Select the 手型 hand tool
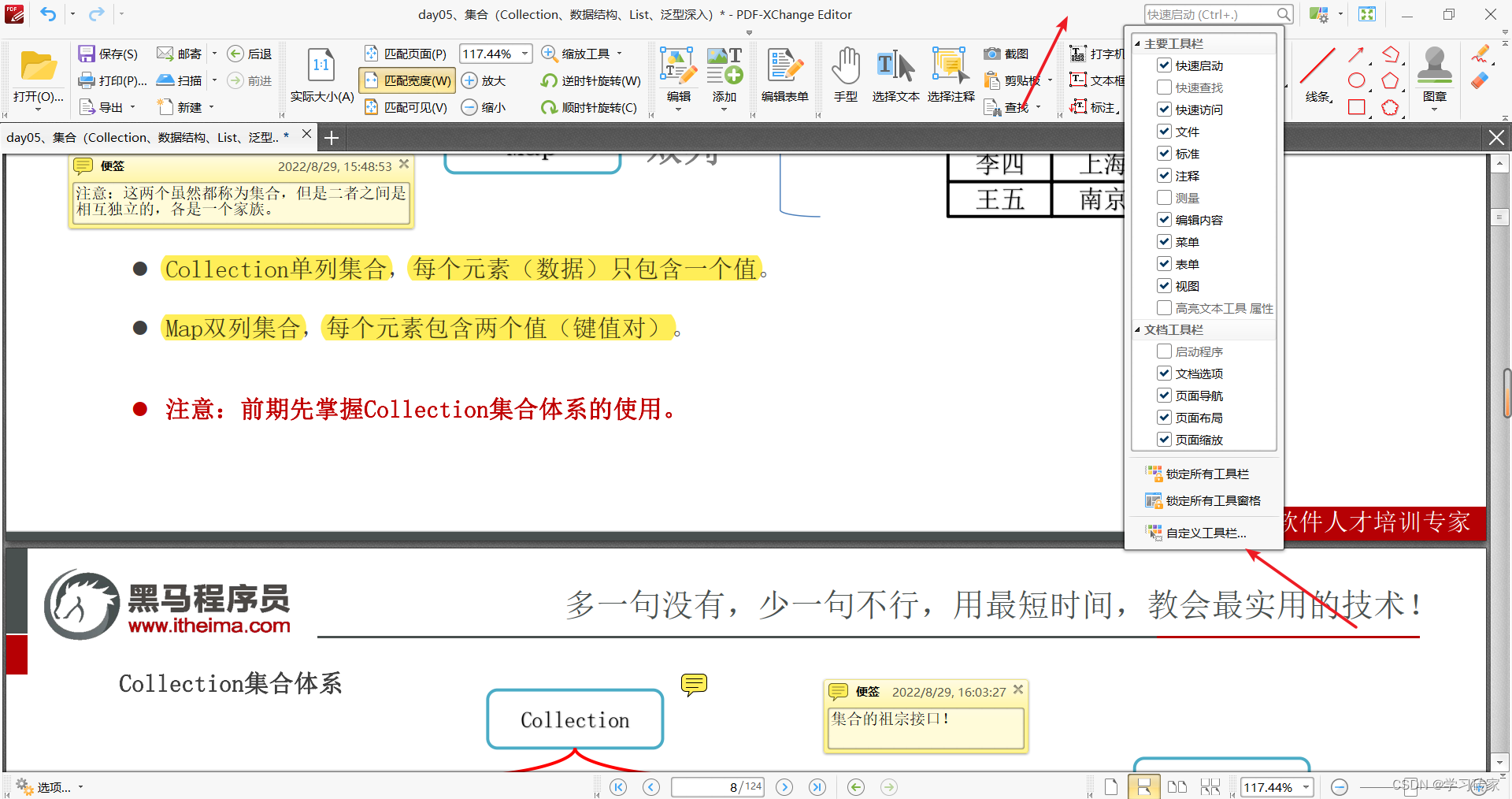Screen dimensions: 1512x799 (846, 75)
